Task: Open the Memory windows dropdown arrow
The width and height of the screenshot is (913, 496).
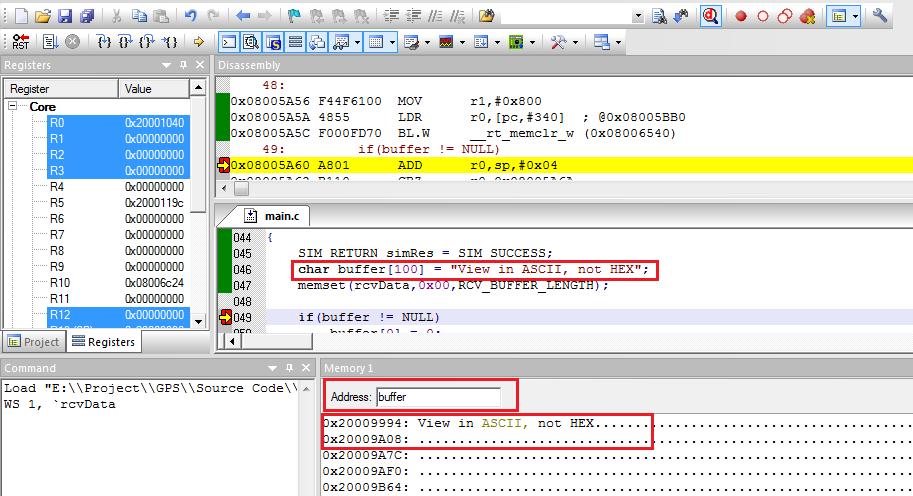Action: tap(392, 42)
